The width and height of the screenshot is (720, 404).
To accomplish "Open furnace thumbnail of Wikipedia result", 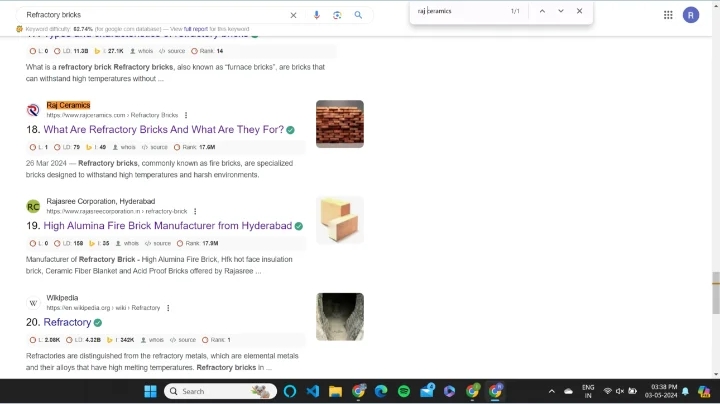I will [340, 317].
